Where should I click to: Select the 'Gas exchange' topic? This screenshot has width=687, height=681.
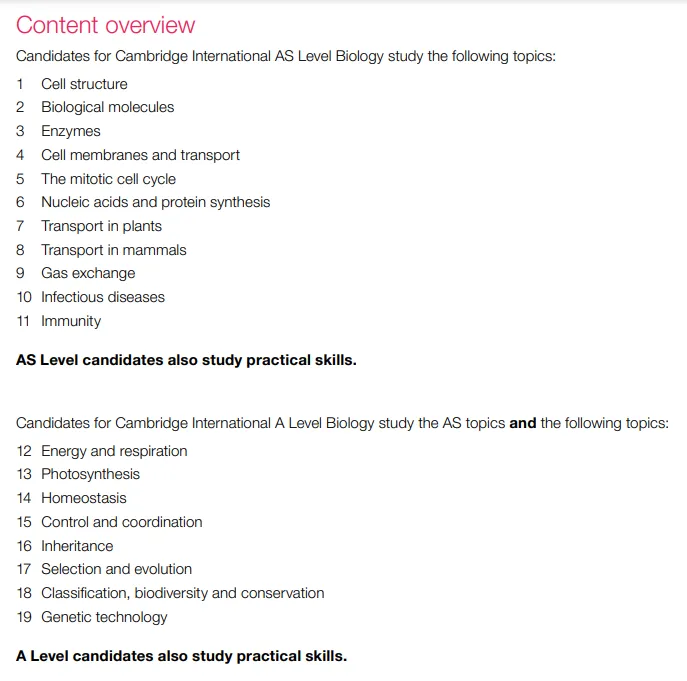tap(88, 273)
